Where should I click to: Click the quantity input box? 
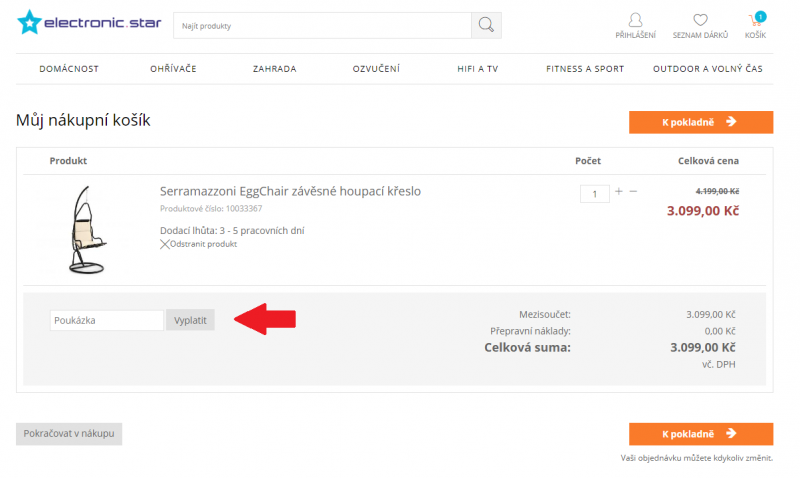pyautogui.click(x=594, y=194)
